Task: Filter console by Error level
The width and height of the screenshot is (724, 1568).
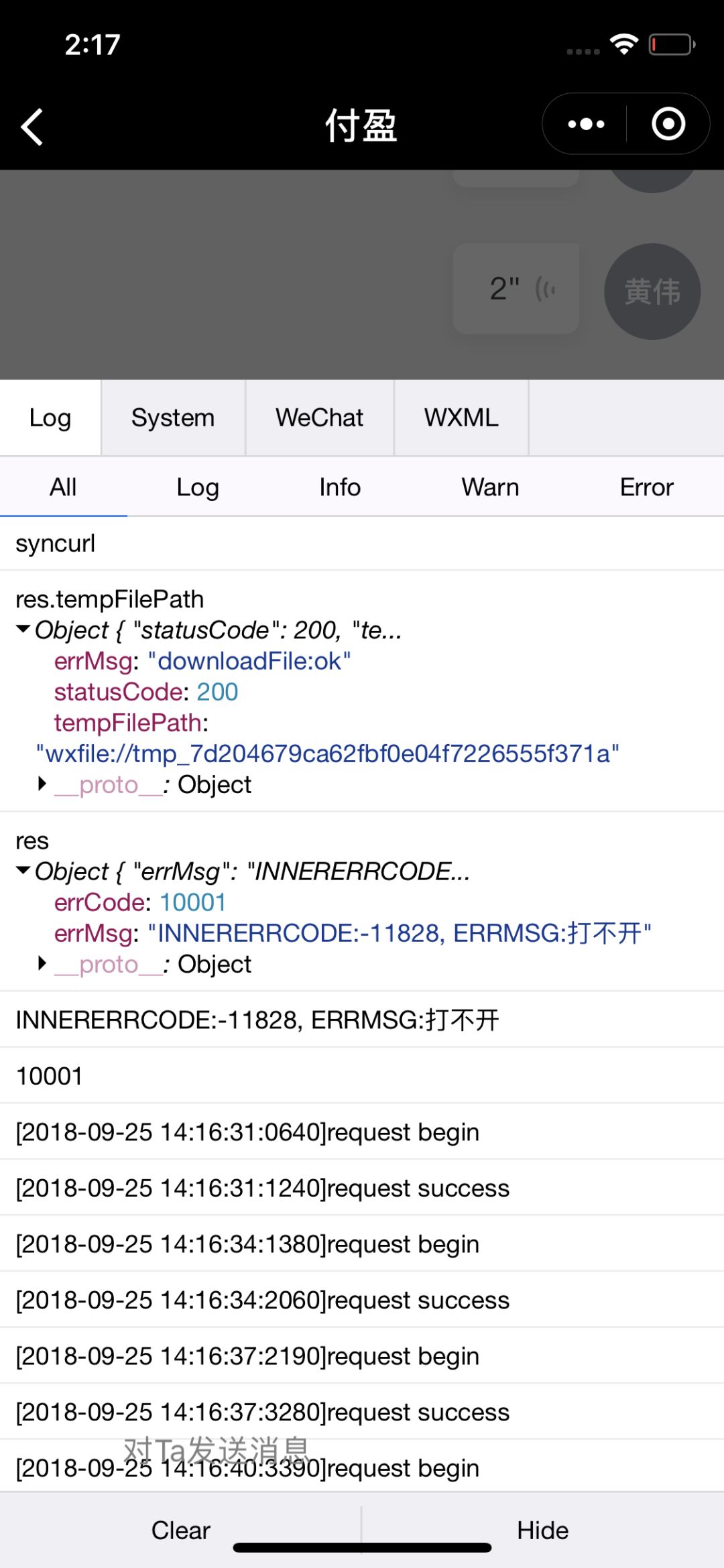Action: click(x=646, y=487)
